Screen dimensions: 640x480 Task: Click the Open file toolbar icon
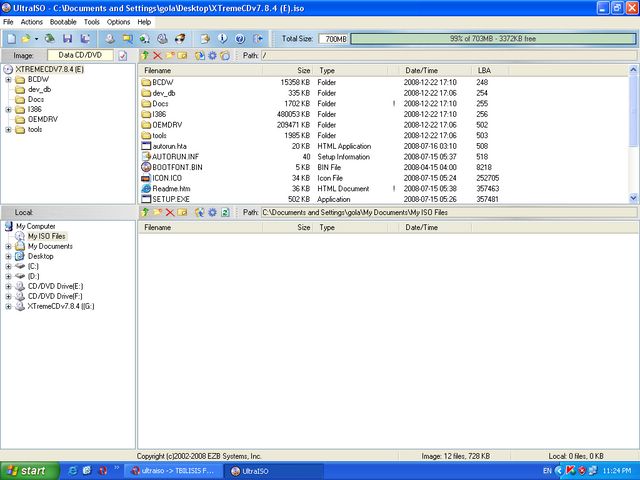26,39
